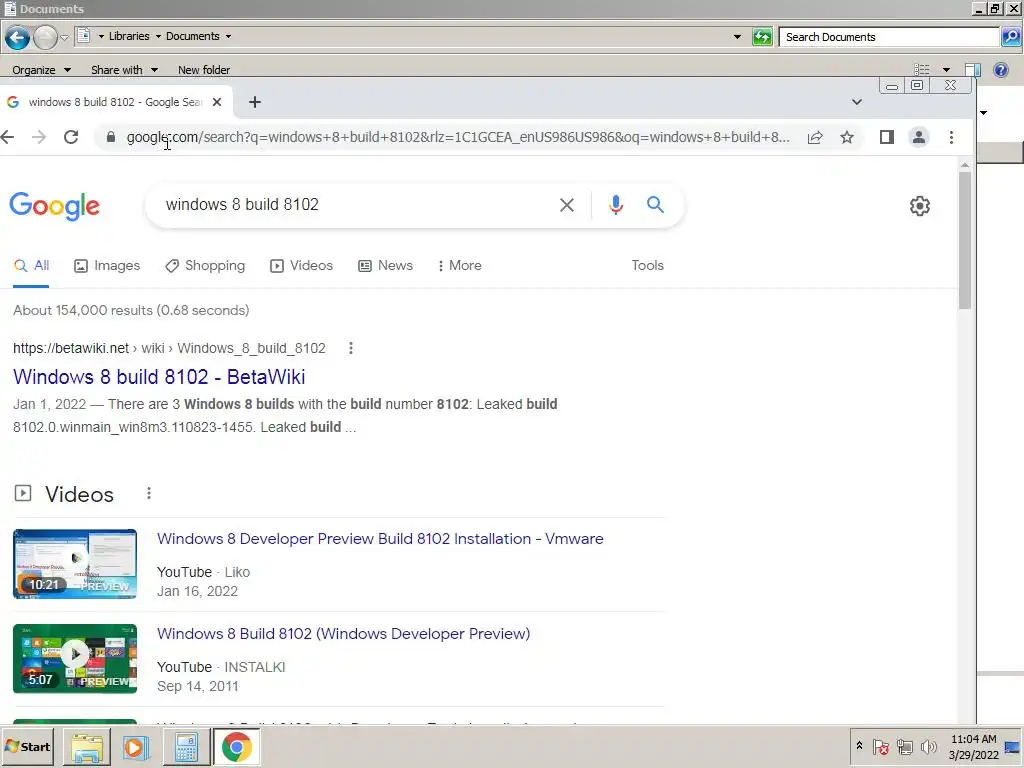
Task: Switch to the News tab
Action: [385, 265]
